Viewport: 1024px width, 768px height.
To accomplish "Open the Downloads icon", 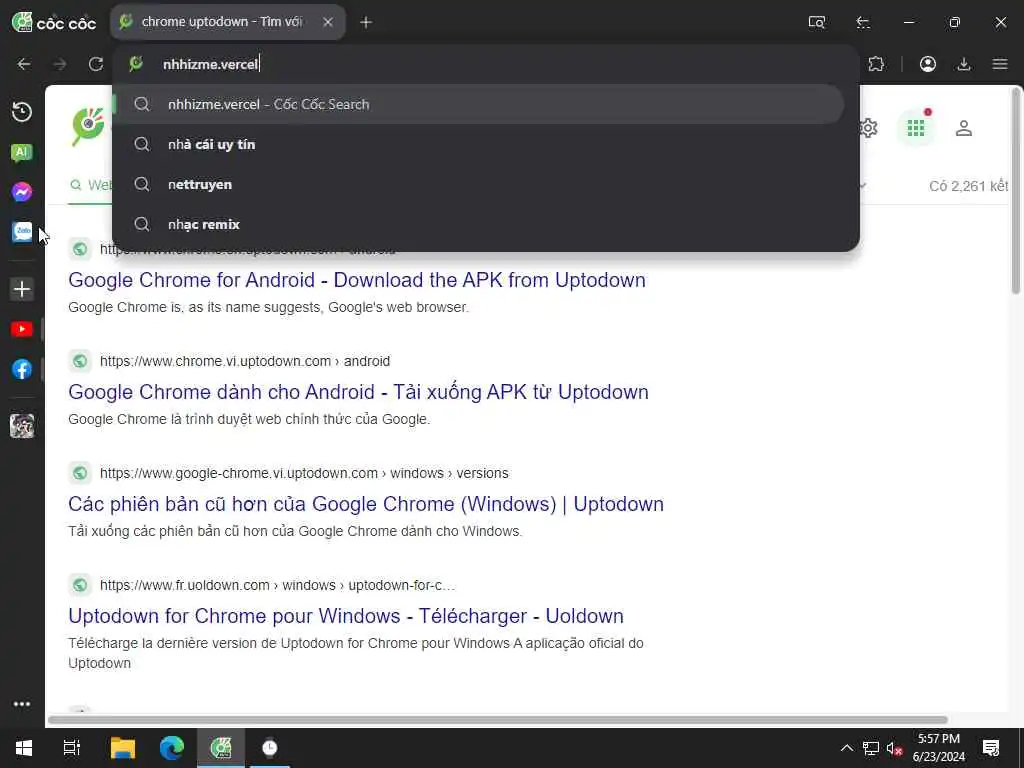I will (x=963, y=64).
